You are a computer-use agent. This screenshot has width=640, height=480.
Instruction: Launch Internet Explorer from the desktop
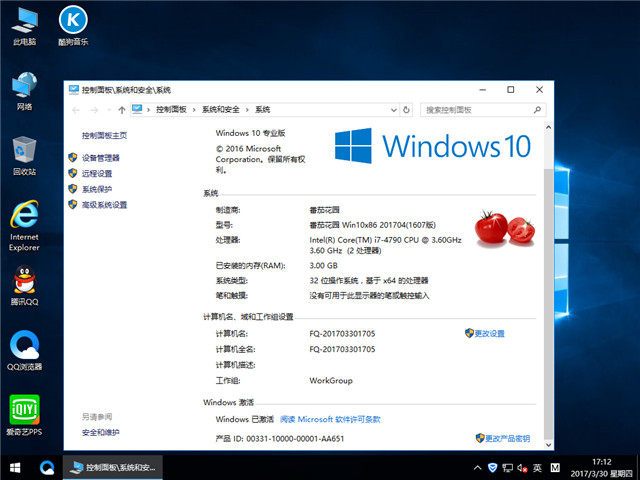[x=24, y=225]
